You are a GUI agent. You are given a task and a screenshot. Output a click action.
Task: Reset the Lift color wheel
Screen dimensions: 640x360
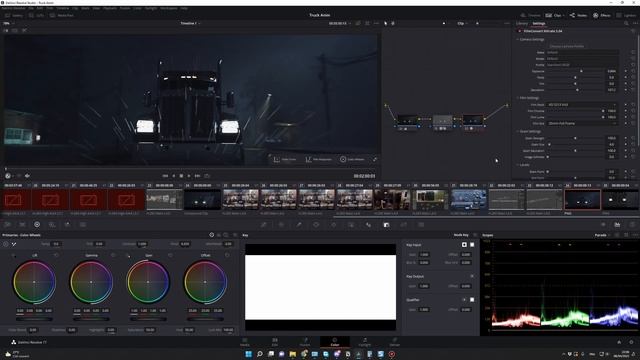(56, 255)
